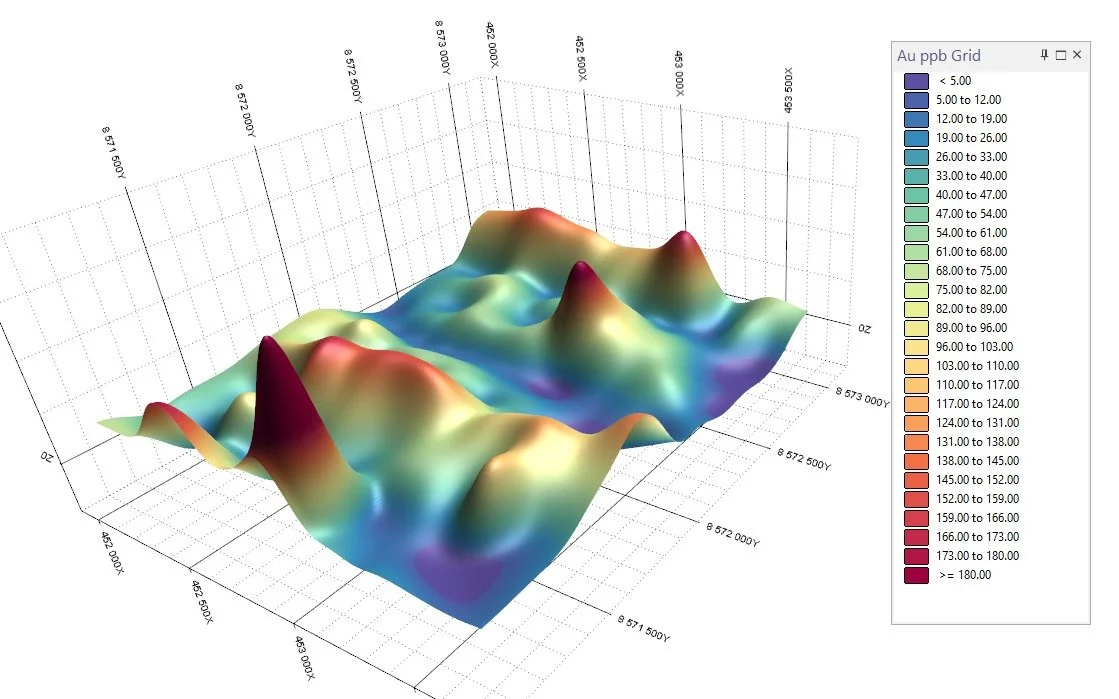This screenshot has width=1119, height=699.
Task: Select the 19.00 to 26.00 color swatch
Action: pos(916,138)
